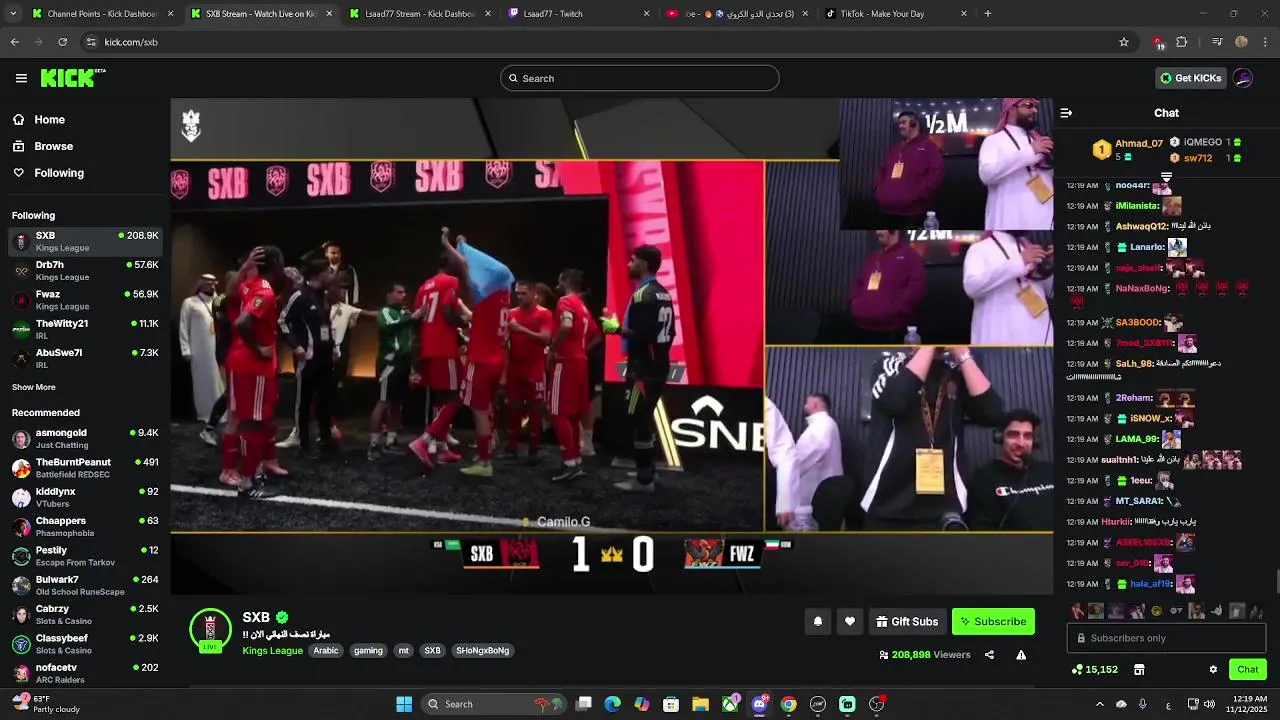Switch to the Channel Points Kick Dashboard tab

coord(102,14)
